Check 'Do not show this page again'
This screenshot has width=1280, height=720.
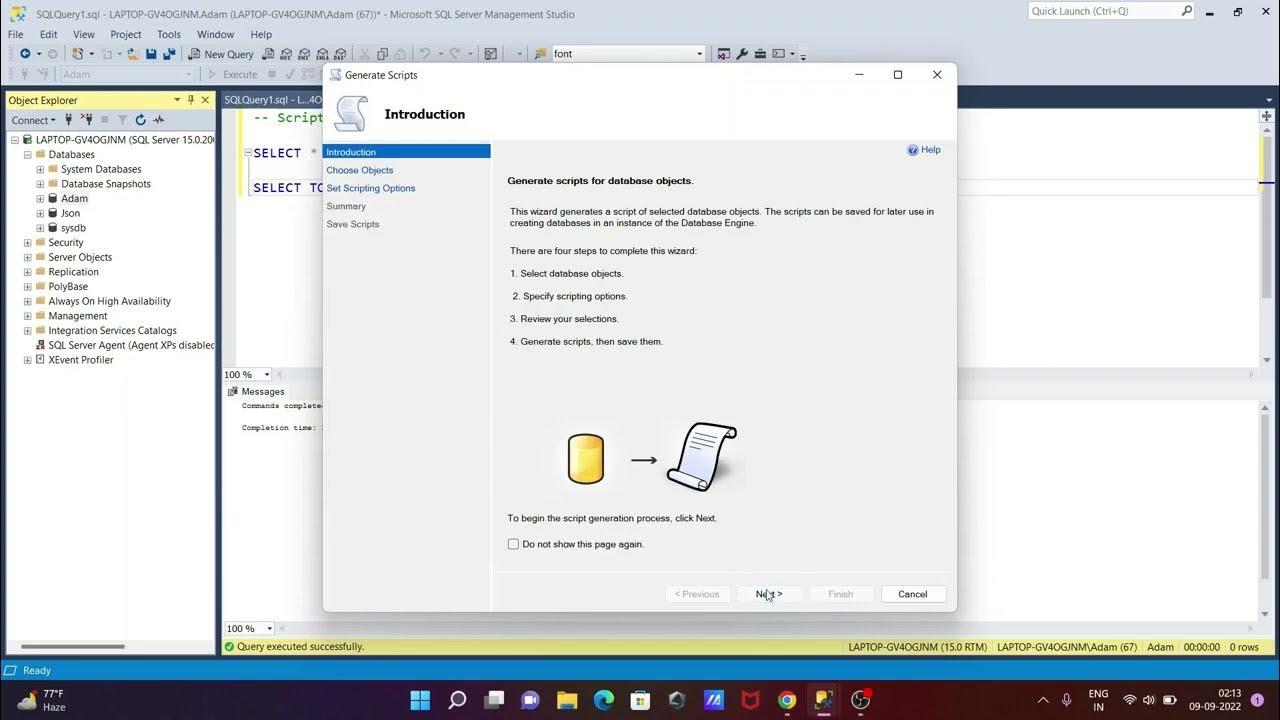click(x=513, y=544)
